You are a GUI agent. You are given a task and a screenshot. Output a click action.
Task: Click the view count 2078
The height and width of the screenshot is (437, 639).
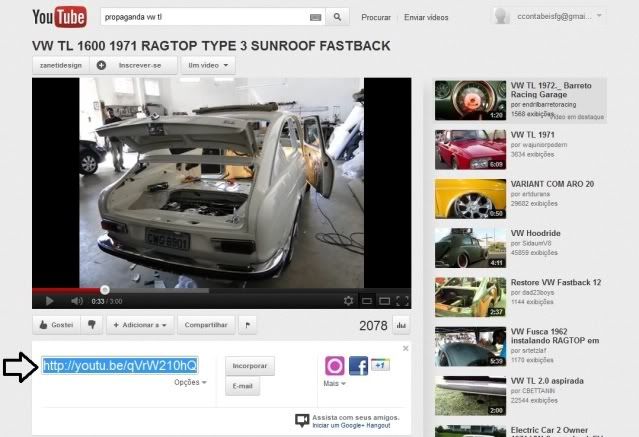point(373,325)
